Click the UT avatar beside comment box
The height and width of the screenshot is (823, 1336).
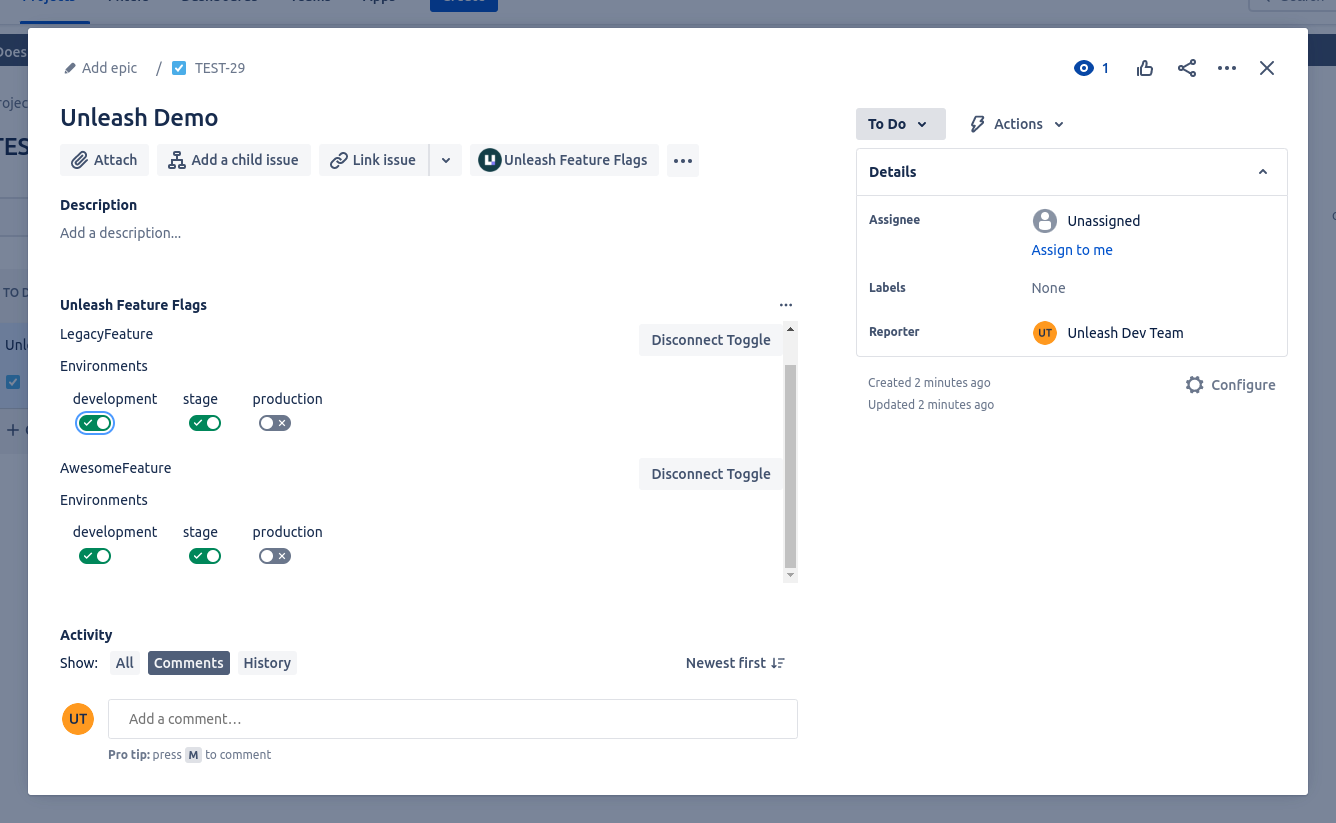coord(78,719)
